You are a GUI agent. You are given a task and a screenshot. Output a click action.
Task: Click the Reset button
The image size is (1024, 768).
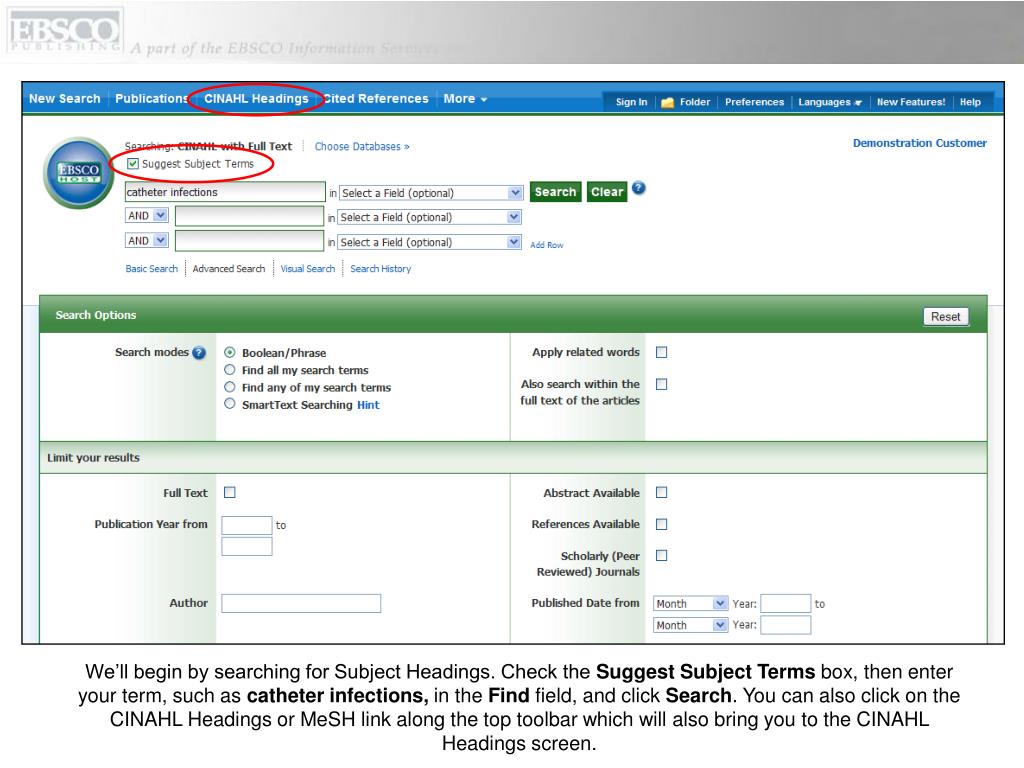tap(946, 317)
